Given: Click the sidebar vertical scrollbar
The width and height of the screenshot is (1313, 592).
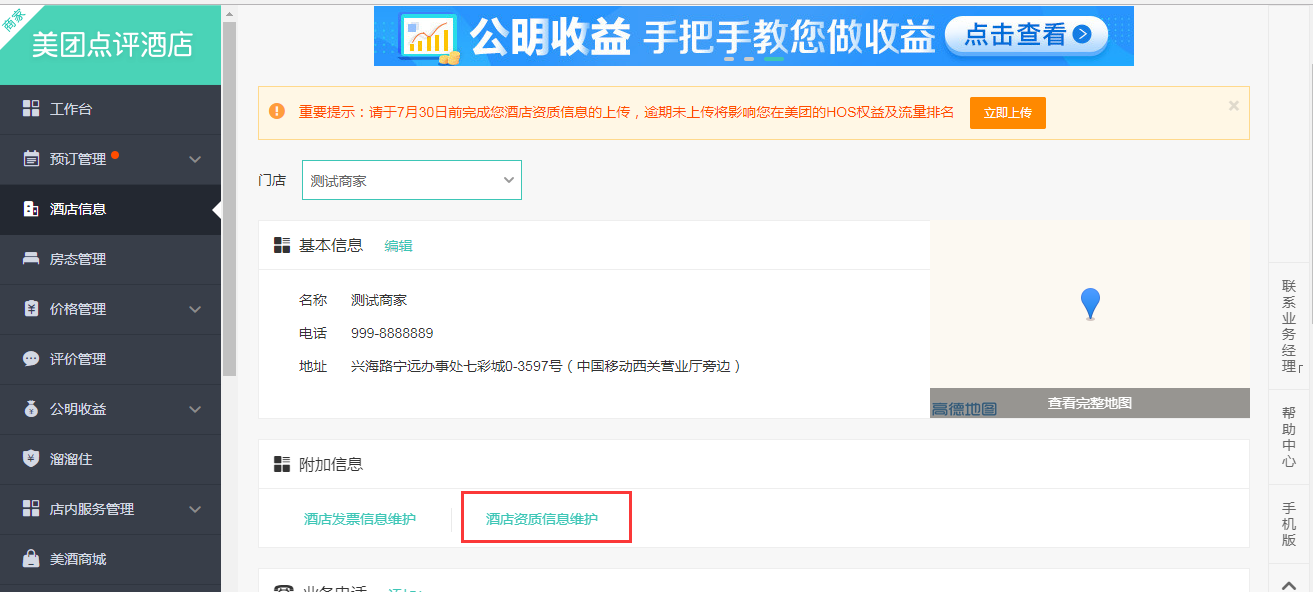Looking at the screenshot, I should [229, 198].
